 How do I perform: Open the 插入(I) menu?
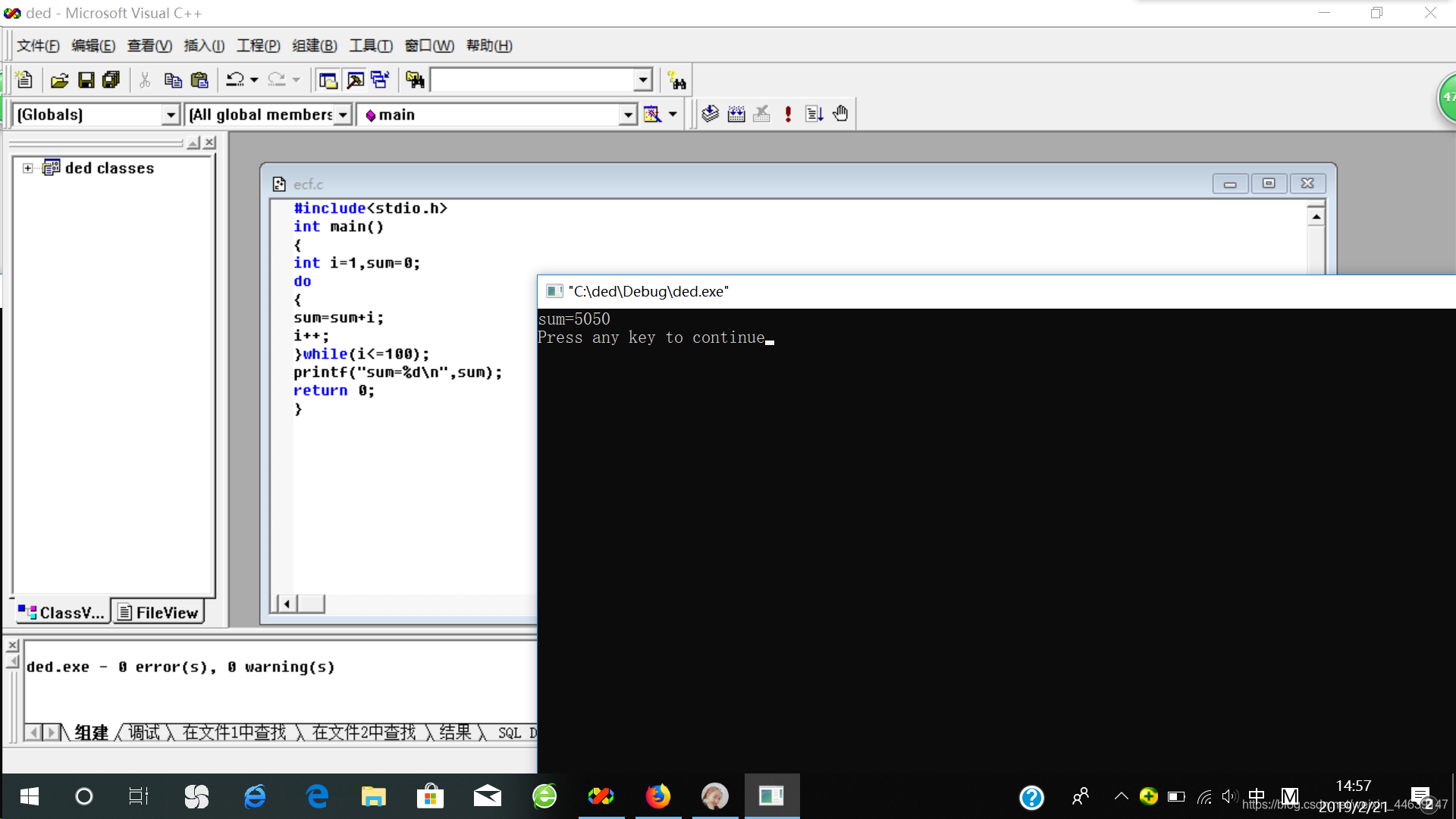[x=204, y=45]
